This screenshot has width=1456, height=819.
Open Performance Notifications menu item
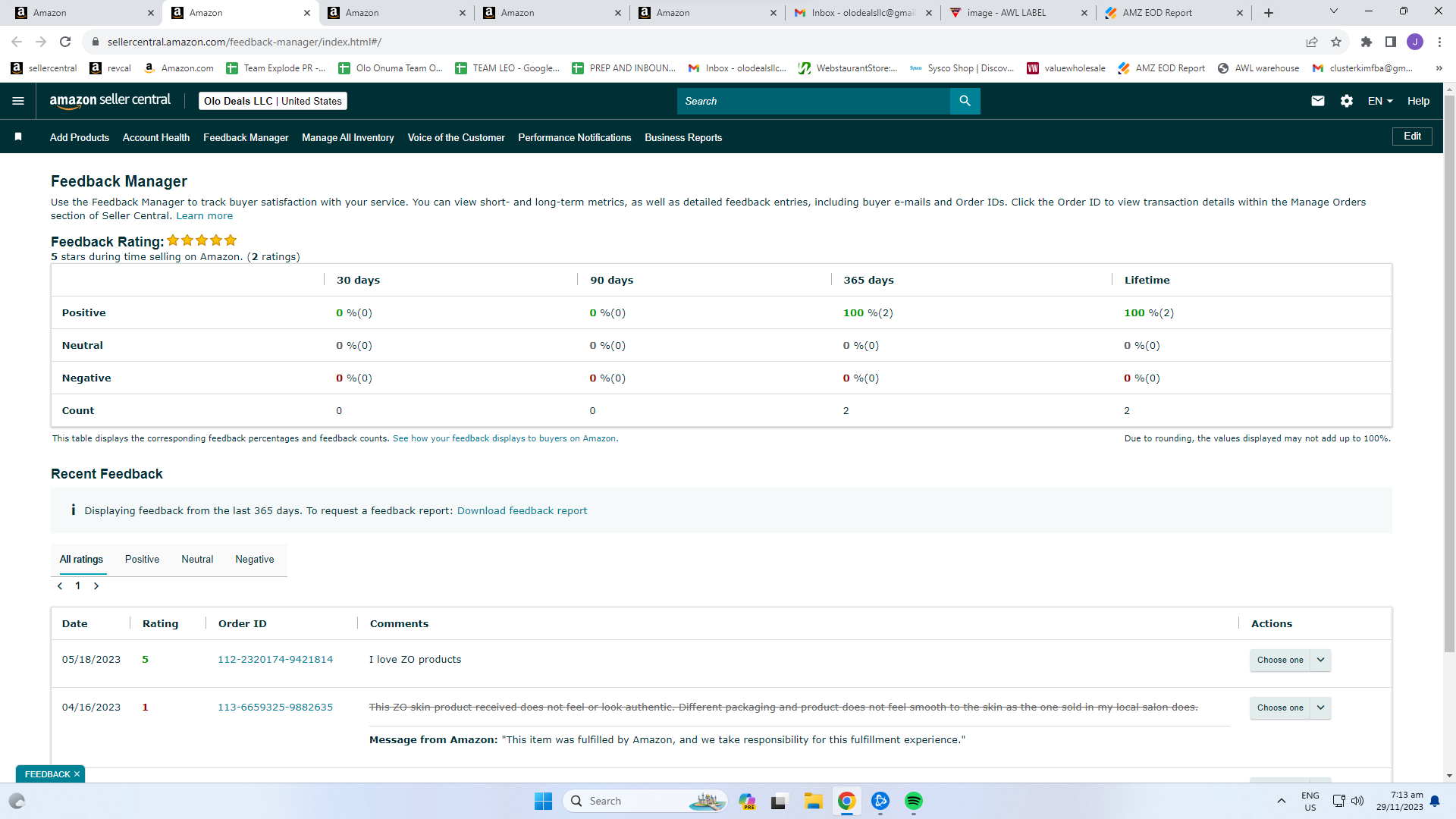coord(575,137)
